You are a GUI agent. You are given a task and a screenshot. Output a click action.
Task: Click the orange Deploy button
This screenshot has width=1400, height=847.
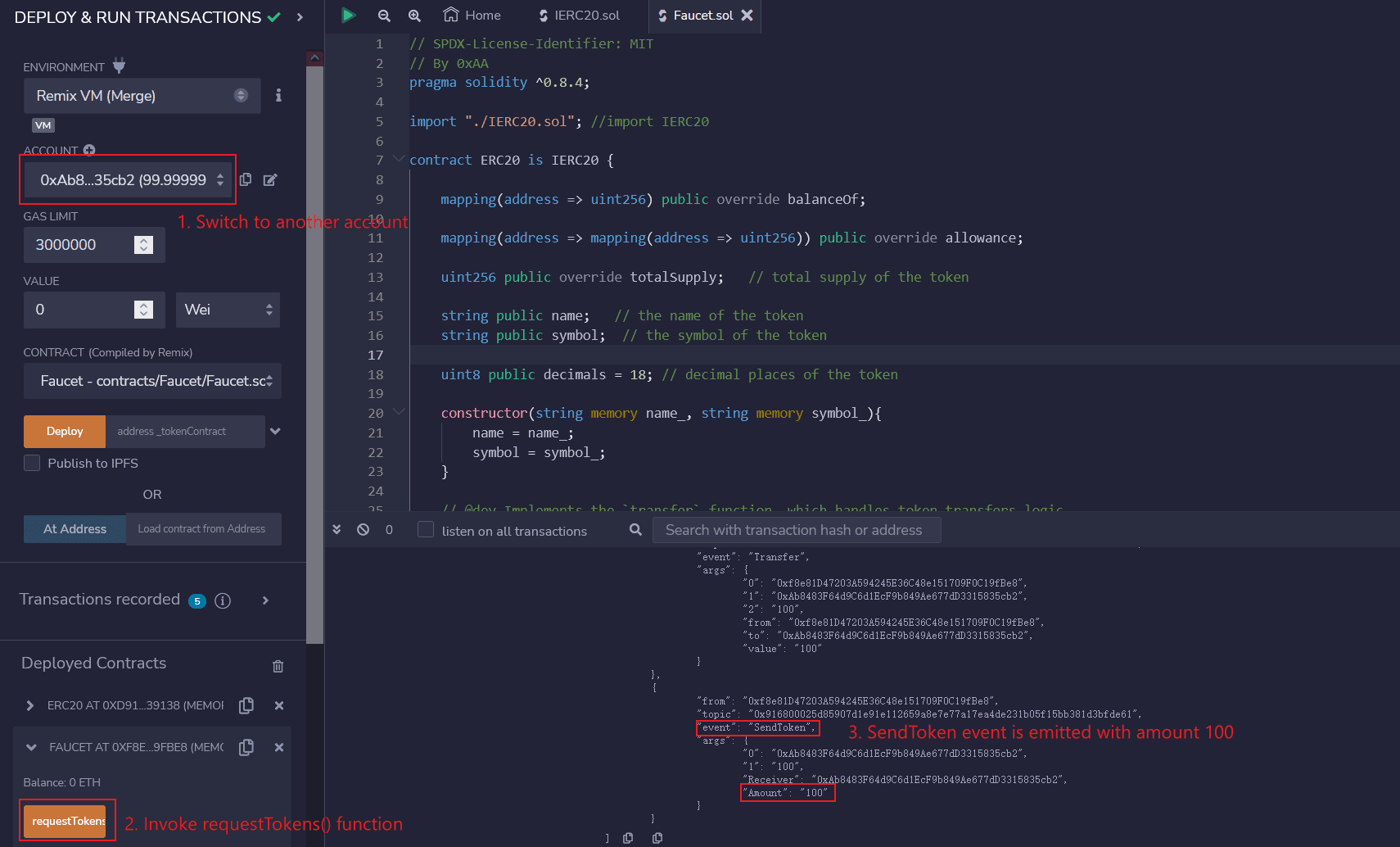tap(65, 432)
